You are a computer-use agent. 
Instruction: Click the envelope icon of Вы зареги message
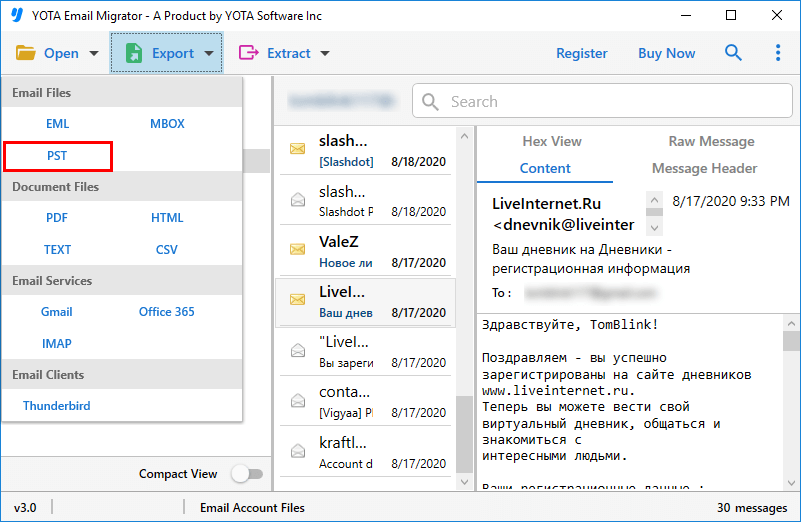click(298, 350)
